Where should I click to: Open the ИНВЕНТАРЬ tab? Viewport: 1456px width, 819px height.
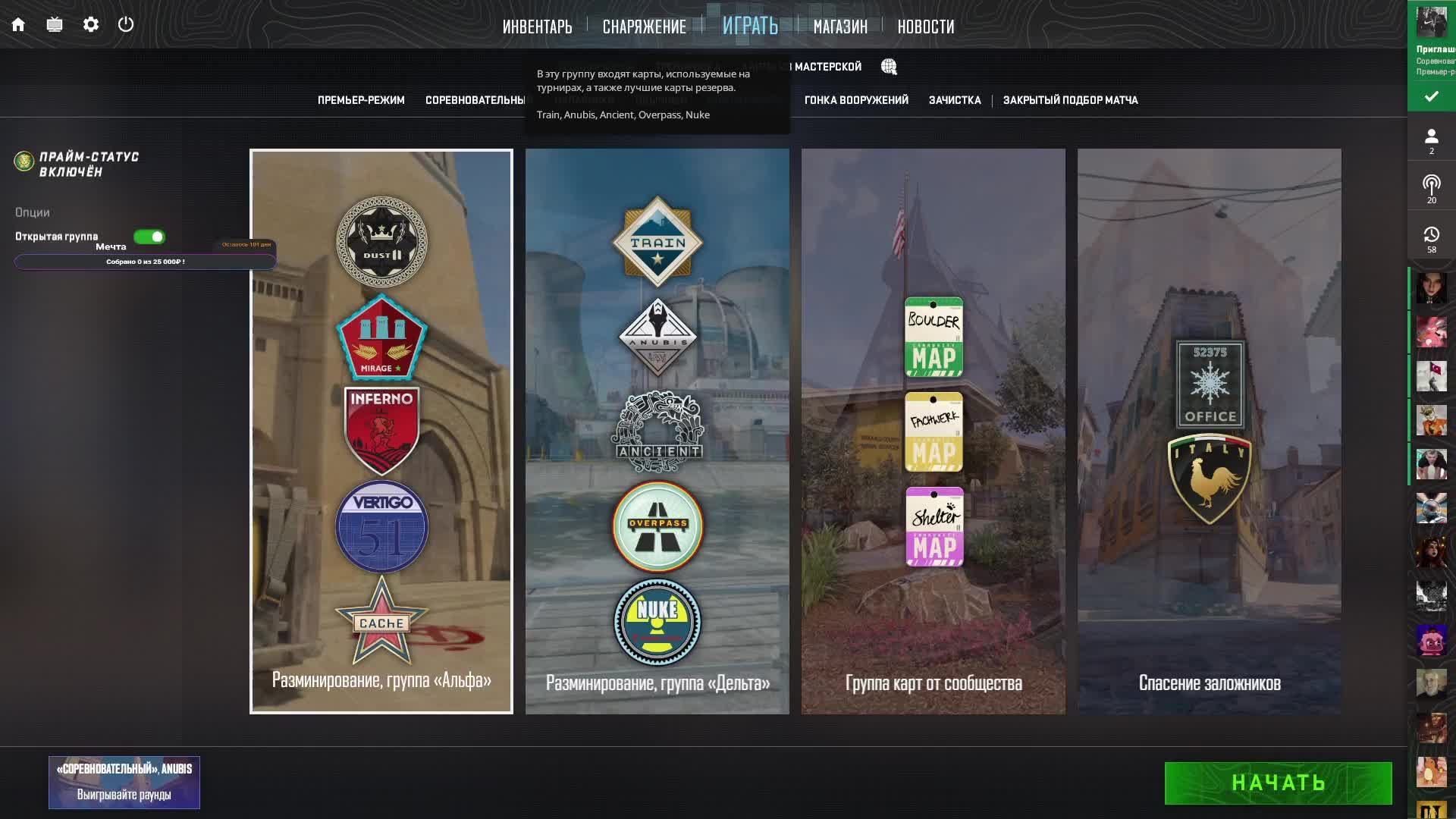[x=537, y=27]
